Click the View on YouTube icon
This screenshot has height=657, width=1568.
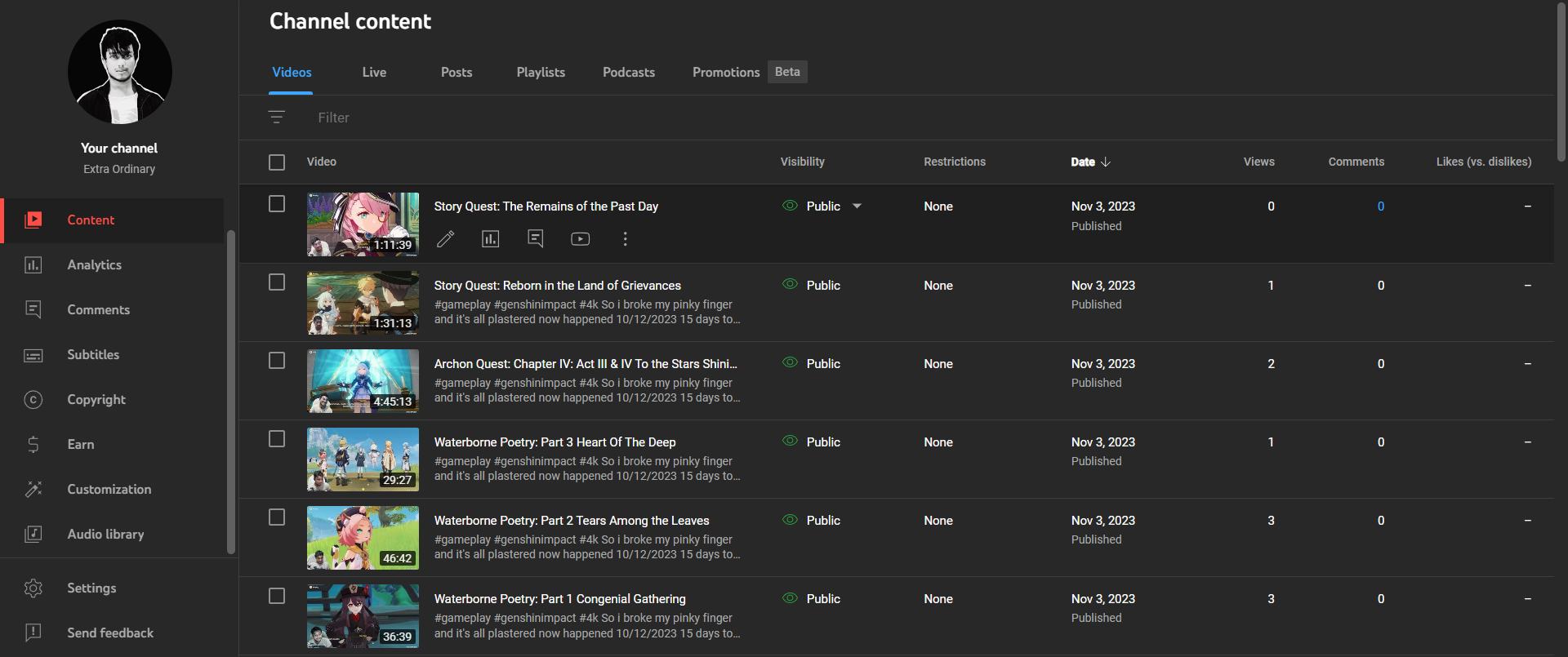click(580, 238)
